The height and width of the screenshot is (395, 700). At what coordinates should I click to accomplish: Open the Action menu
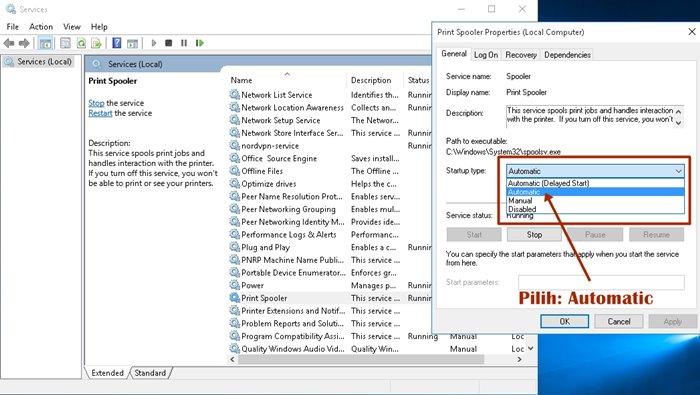click(x=41, y=27)
